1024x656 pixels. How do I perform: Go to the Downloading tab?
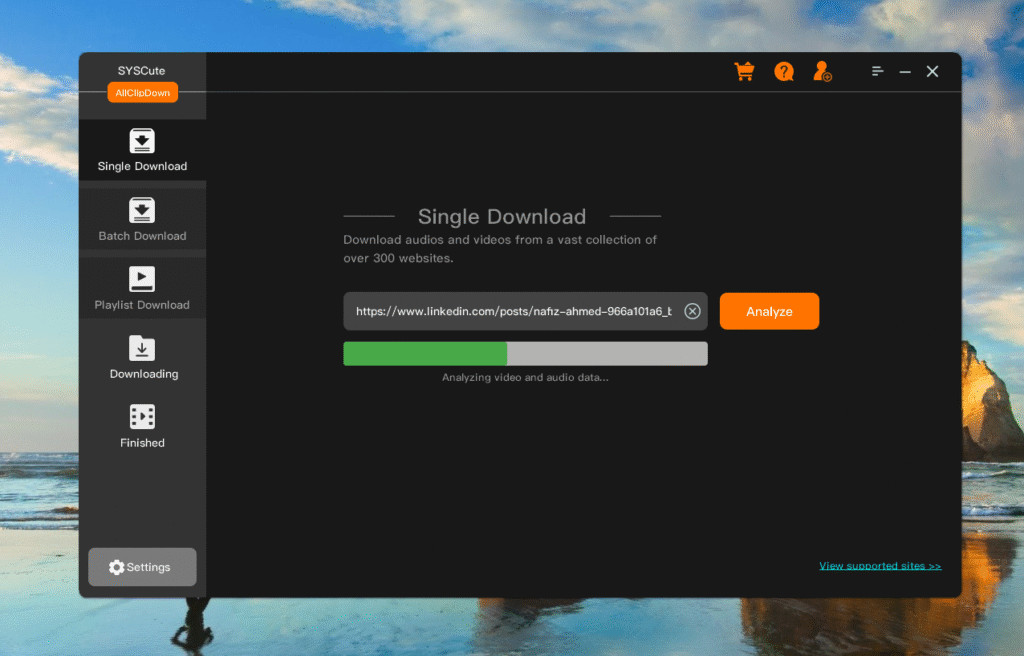pos(142,357)
